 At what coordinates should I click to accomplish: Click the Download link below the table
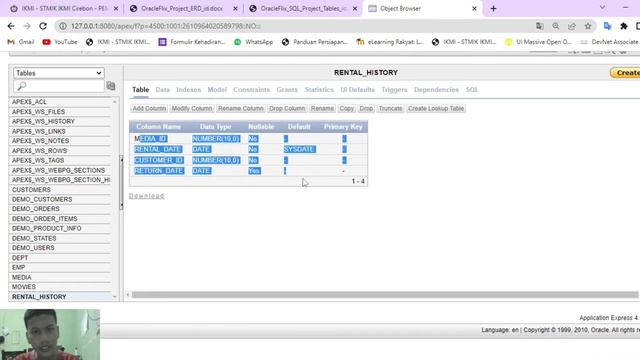tap(147, 196)
